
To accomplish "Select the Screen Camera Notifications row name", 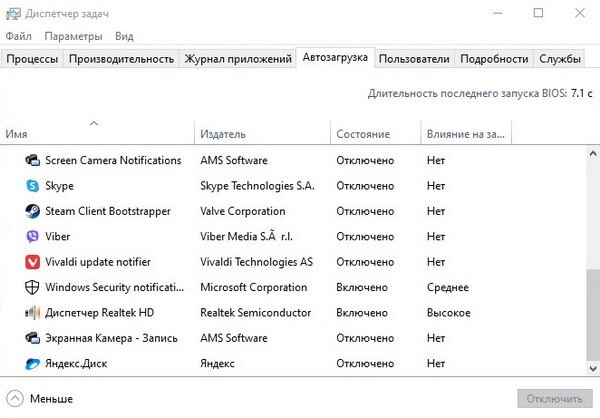I will coord(113,160).
